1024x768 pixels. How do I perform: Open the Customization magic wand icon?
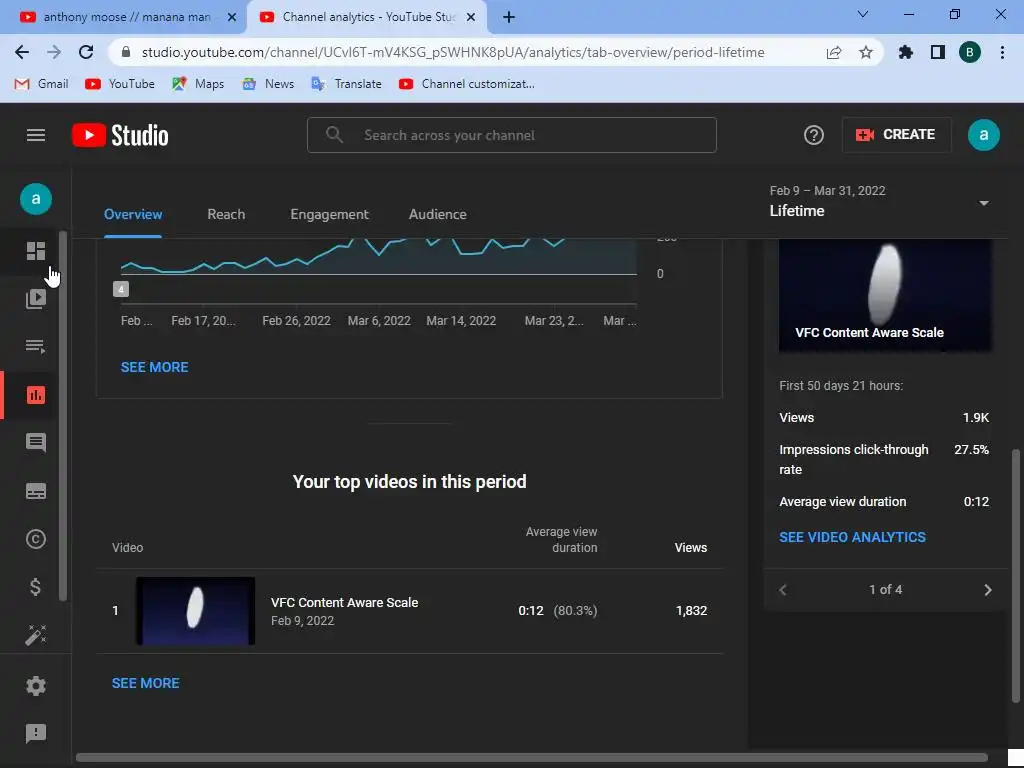[36, 635]
